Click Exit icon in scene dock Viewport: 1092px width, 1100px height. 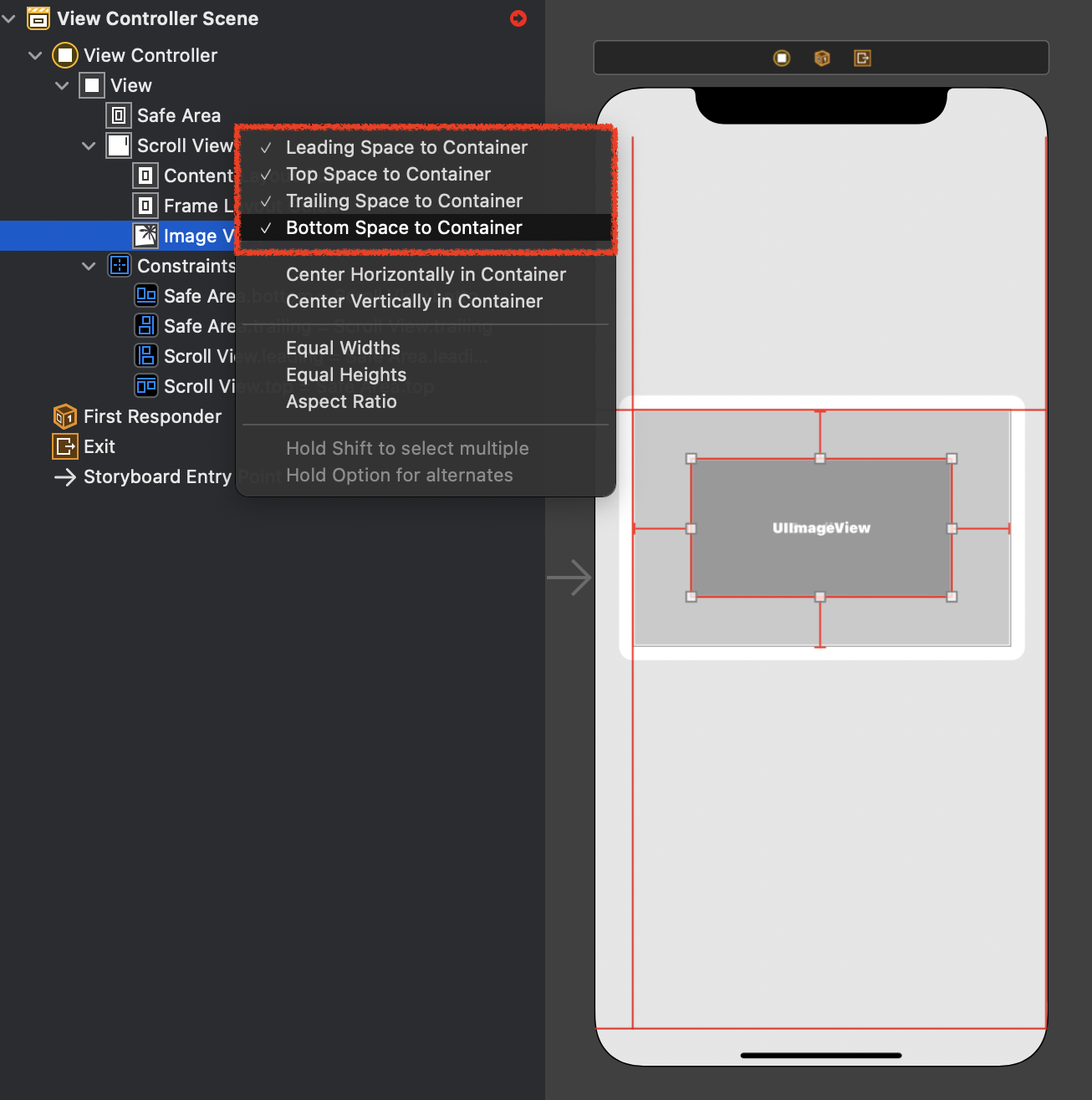coord(862,58)
